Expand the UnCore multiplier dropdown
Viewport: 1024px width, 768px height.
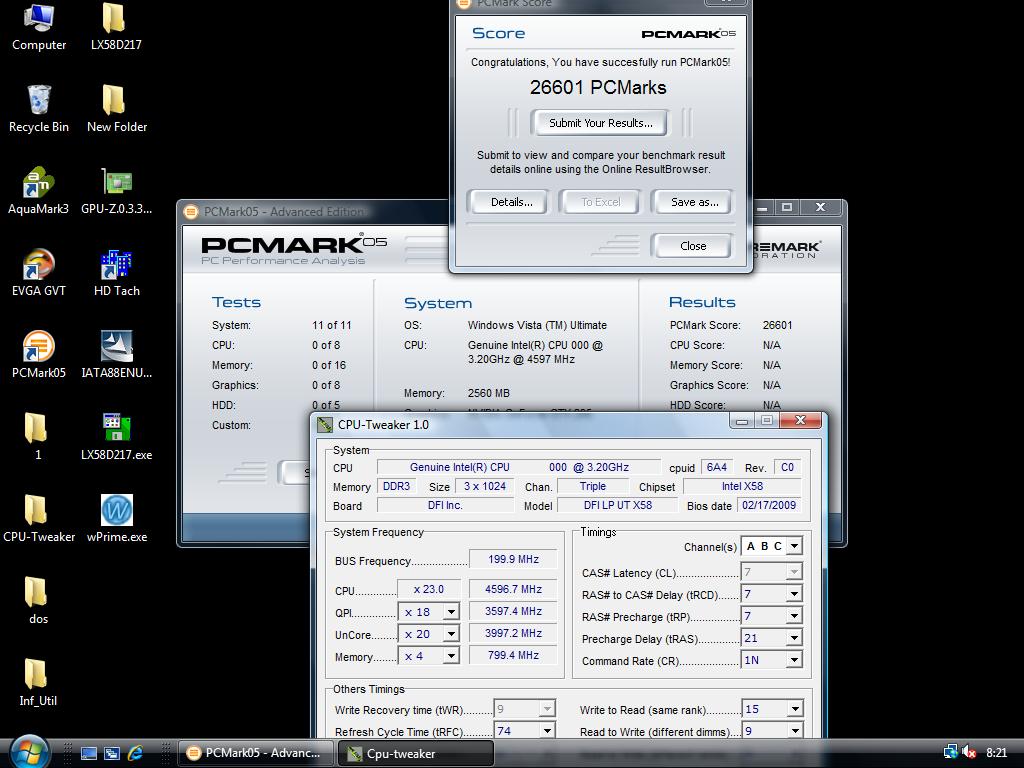pos(451,634)
